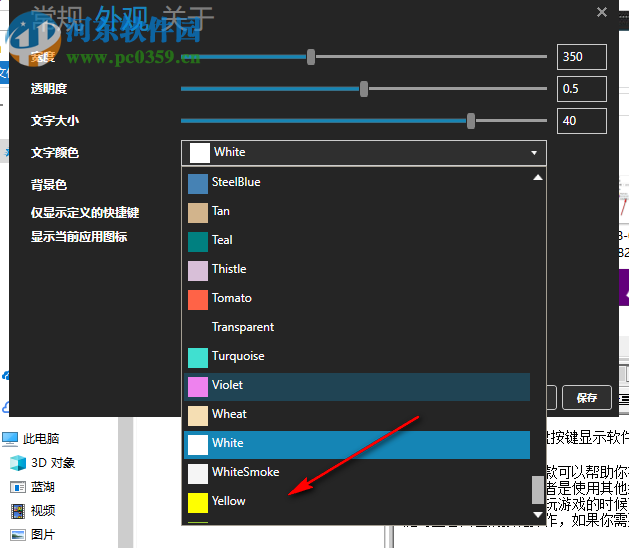Select the Thistle color entry
This screenshot has width=629, height=548.
pos(357,270)
